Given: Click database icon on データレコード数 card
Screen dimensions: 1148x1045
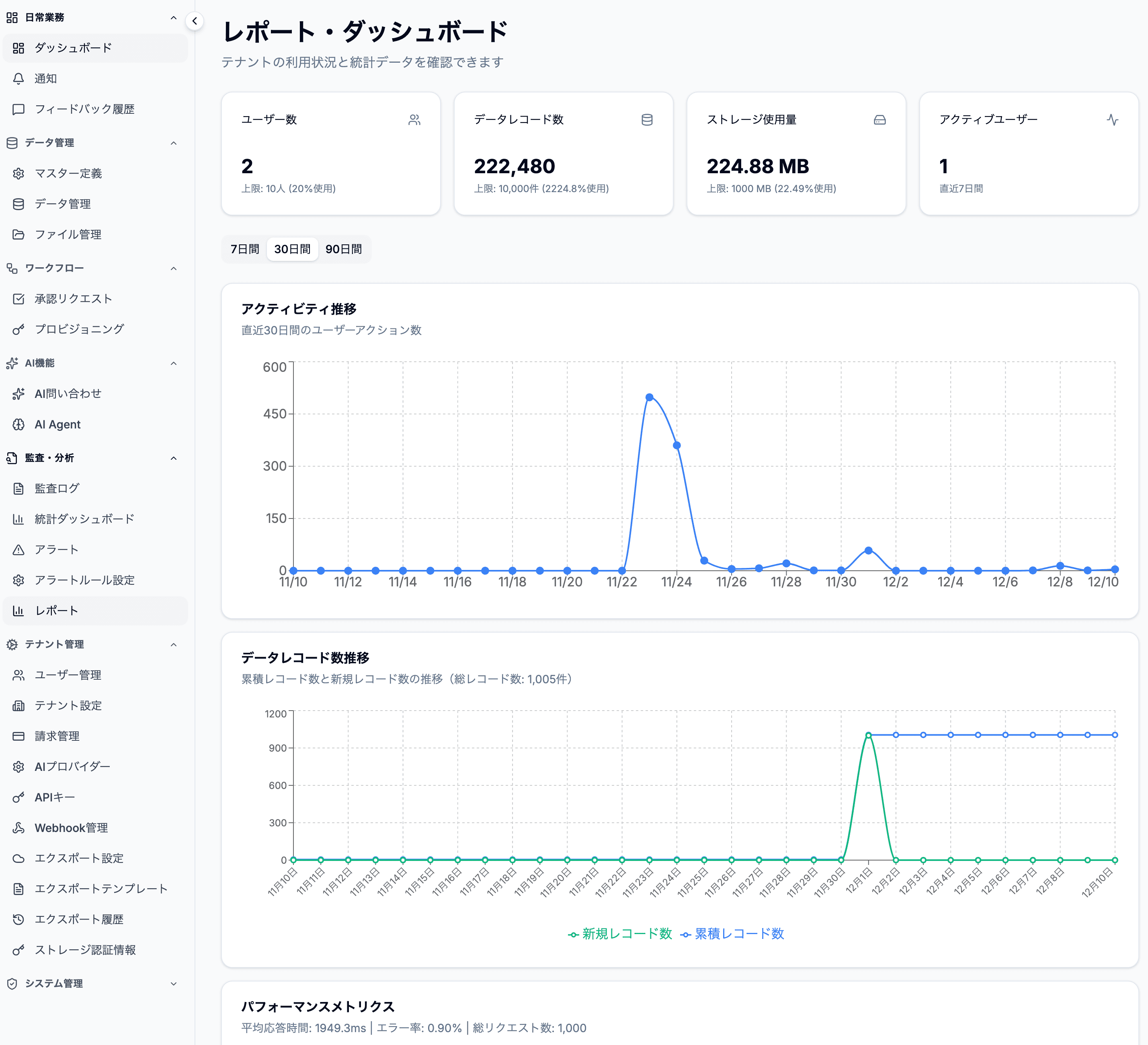Looking at the screenshot, I should point(647,120).
